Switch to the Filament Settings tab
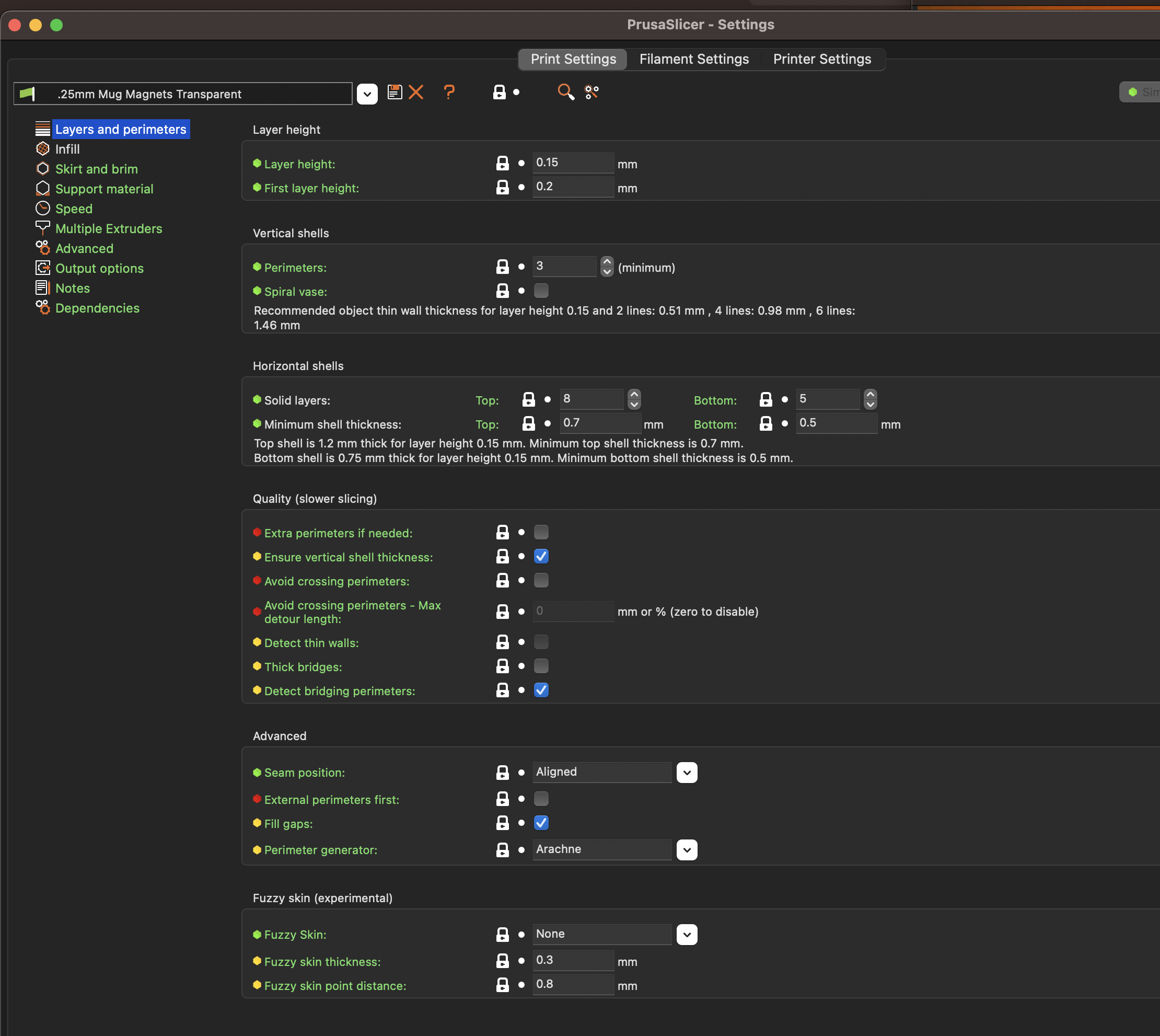 coord(693,59)
